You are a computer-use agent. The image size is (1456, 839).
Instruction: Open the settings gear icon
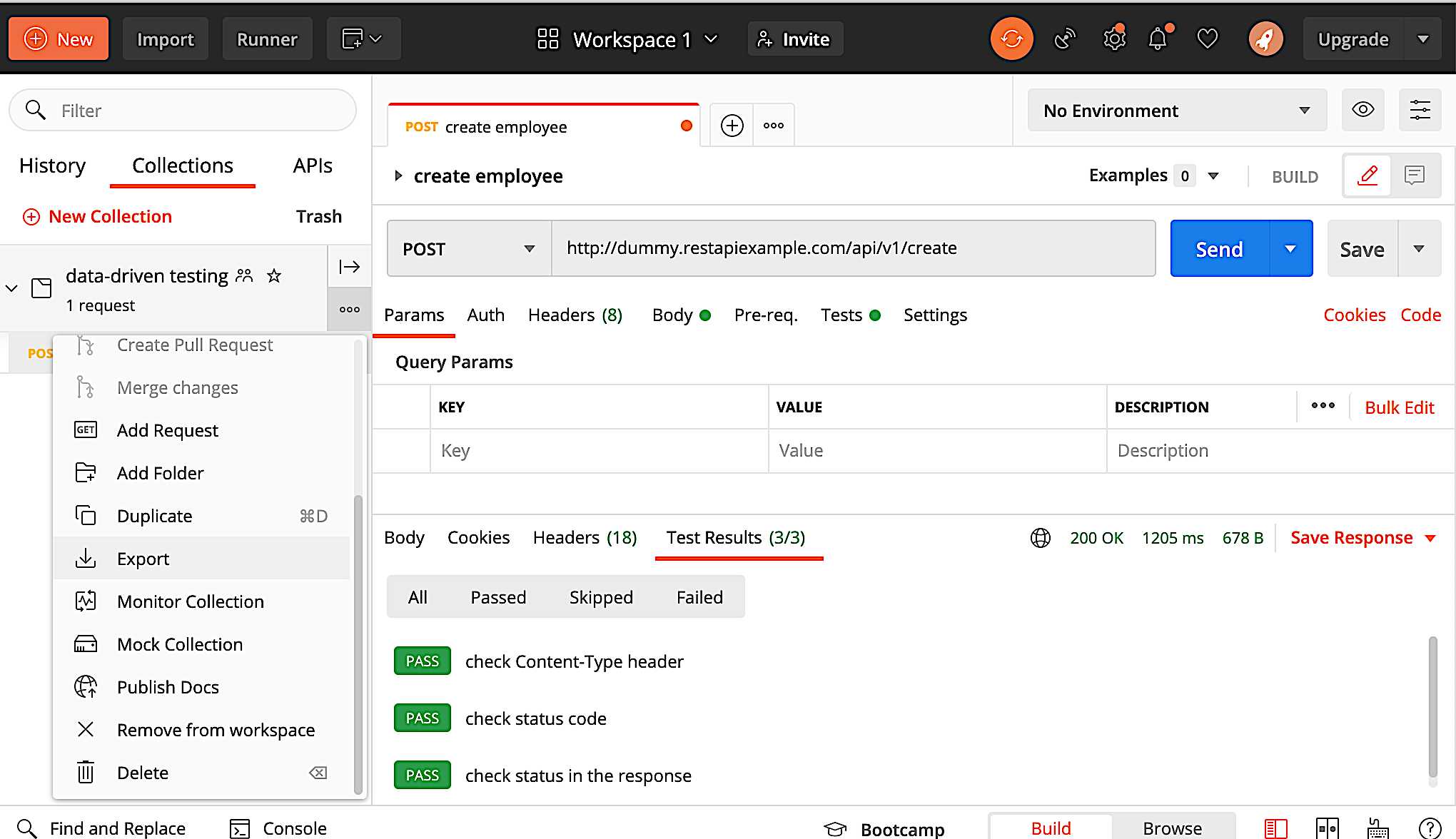1114,39
